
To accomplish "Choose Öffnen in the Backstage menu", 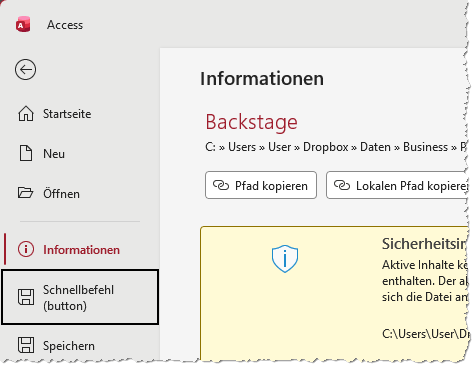I will pos(80,193).
